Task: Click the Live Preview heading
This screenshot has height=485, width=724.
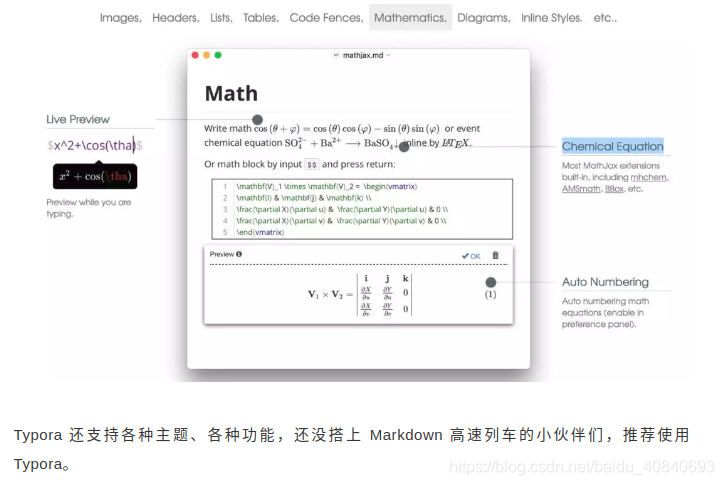Action: [78, 119]
